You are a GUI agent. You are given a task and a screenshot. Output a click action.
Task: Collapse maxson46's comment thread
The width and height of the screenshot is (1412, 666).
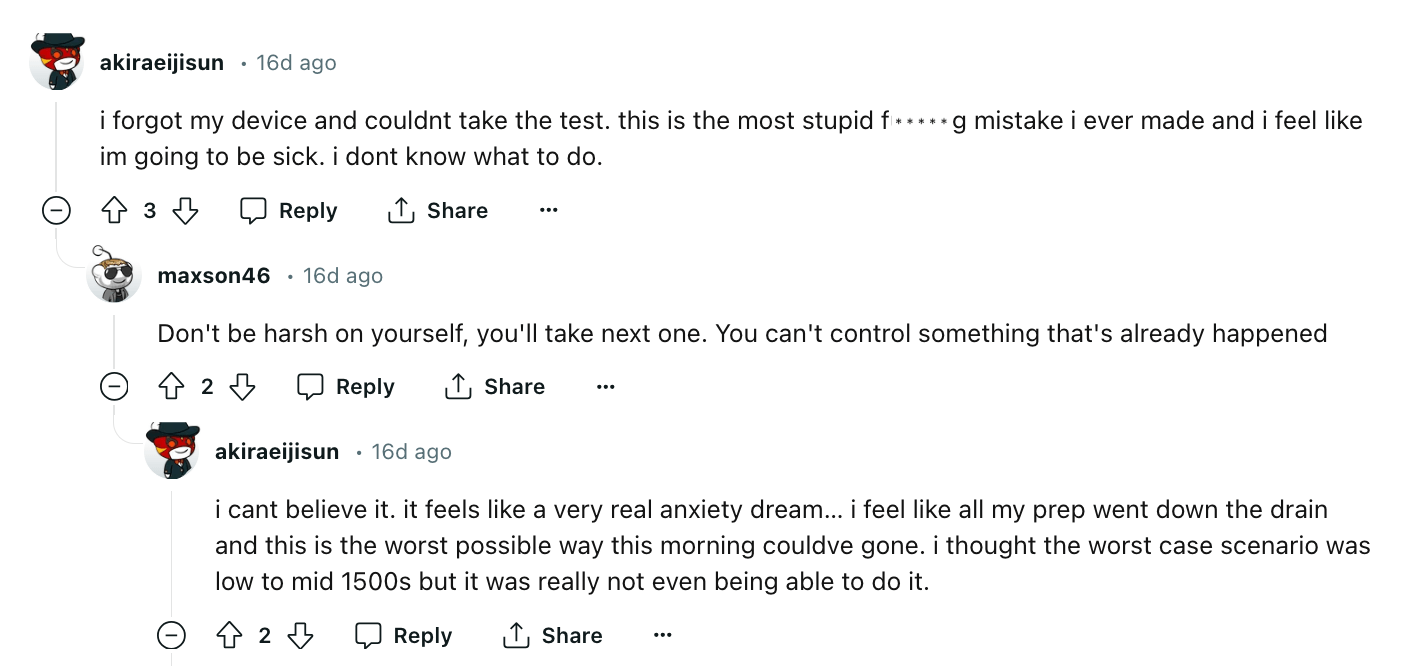[114, 387]
